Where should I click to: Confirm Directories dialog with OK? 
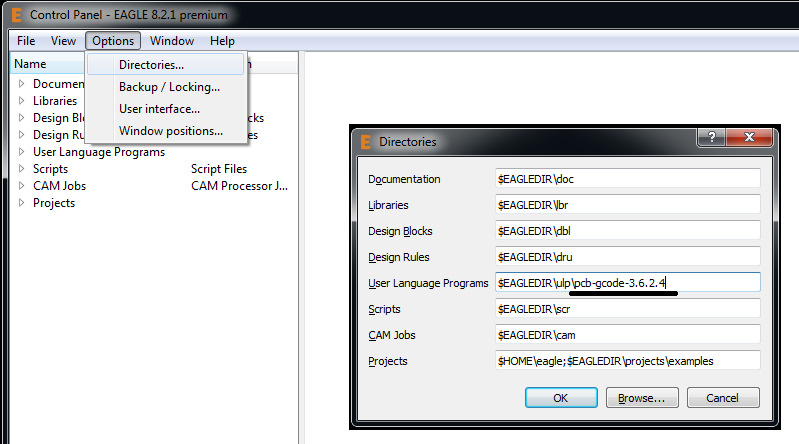tap(561, 398)
